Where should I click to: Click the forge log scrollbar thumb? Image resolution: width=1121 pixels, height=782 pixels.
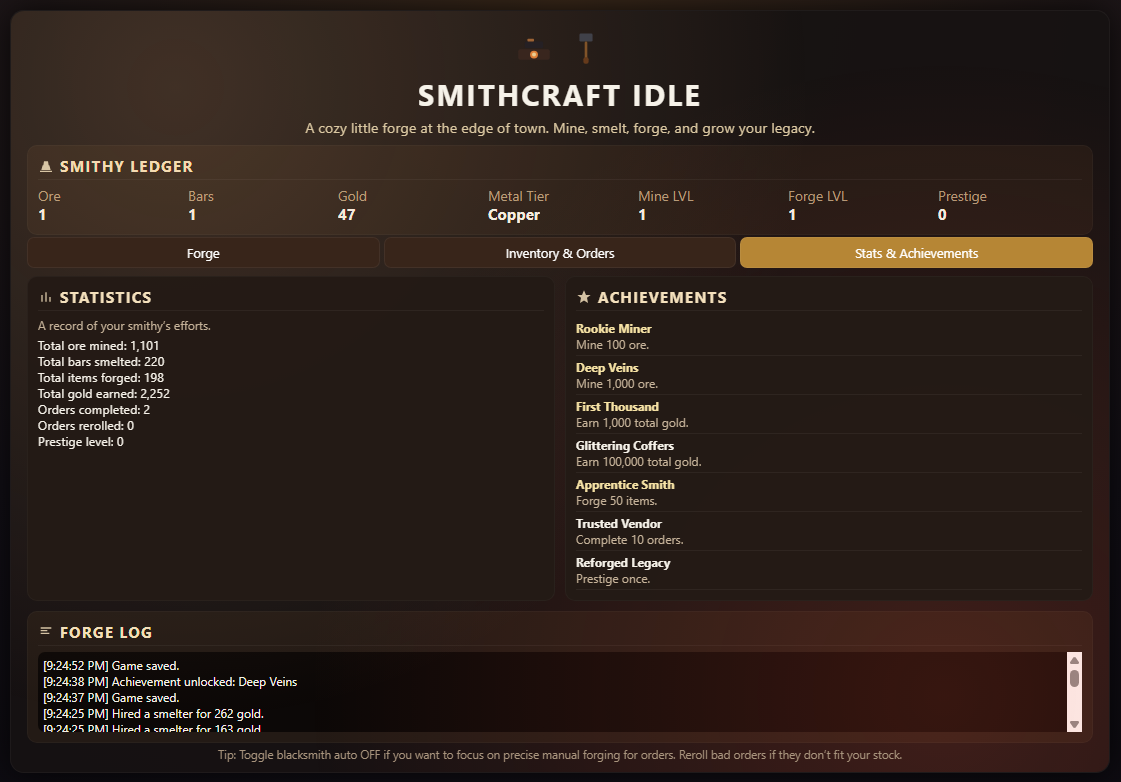click(1075, 678)
